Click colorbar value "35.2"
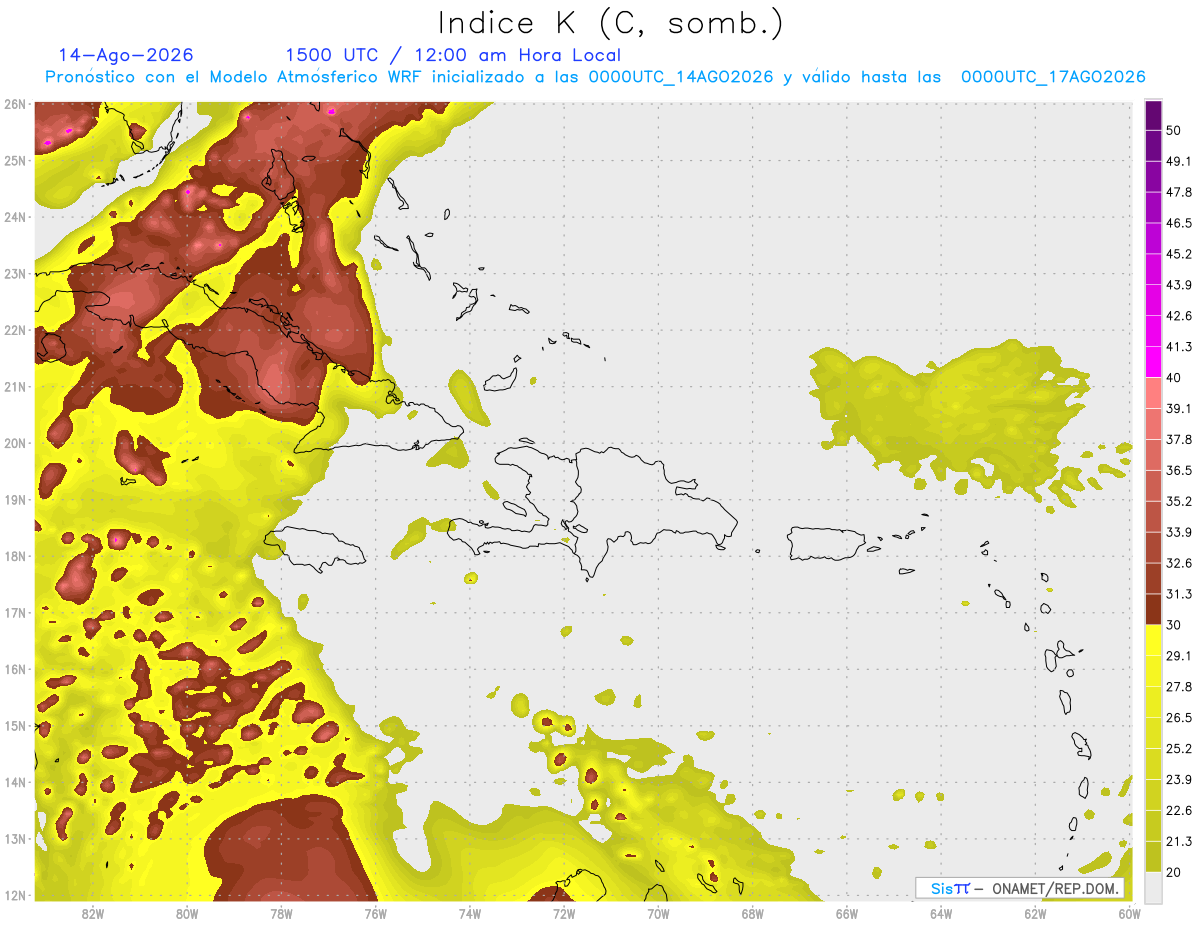 point(1178,501)
